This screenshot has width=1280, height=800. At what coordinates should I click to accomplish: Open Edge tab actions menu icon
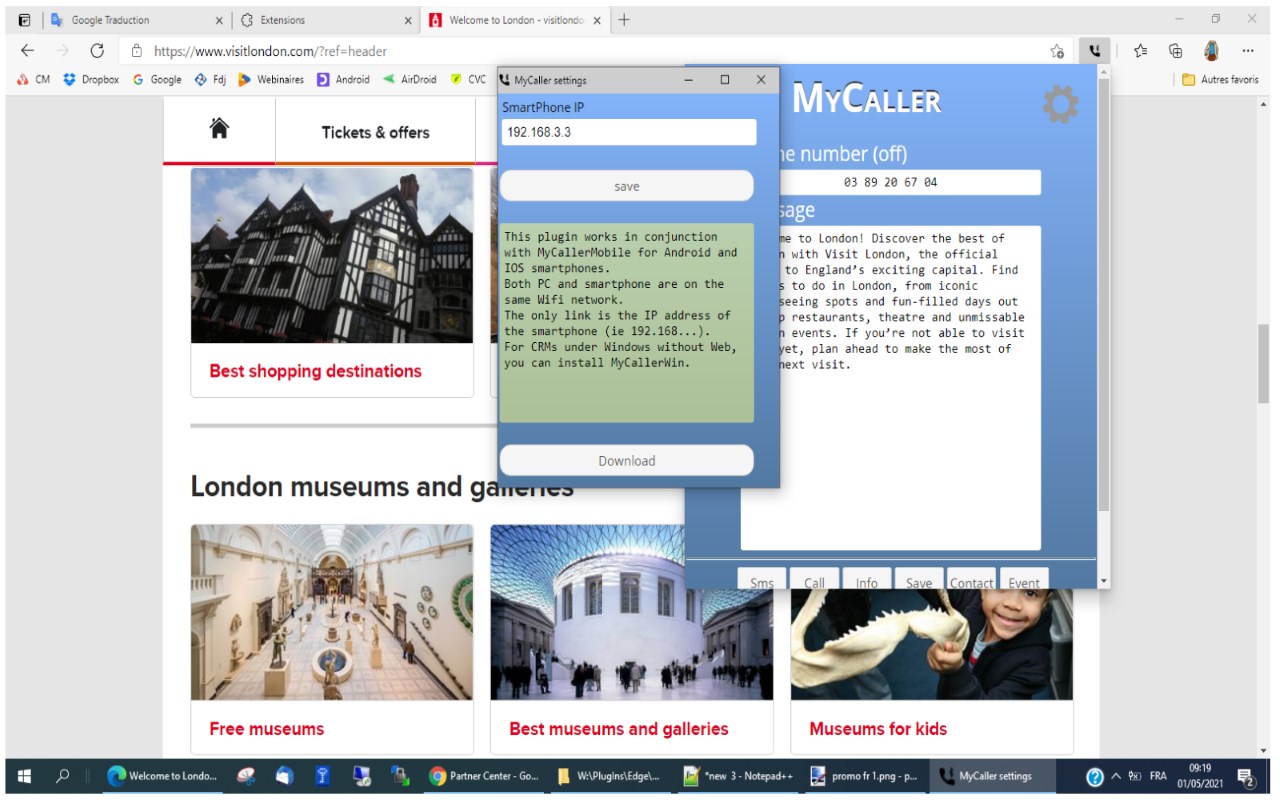coord(24,19)
